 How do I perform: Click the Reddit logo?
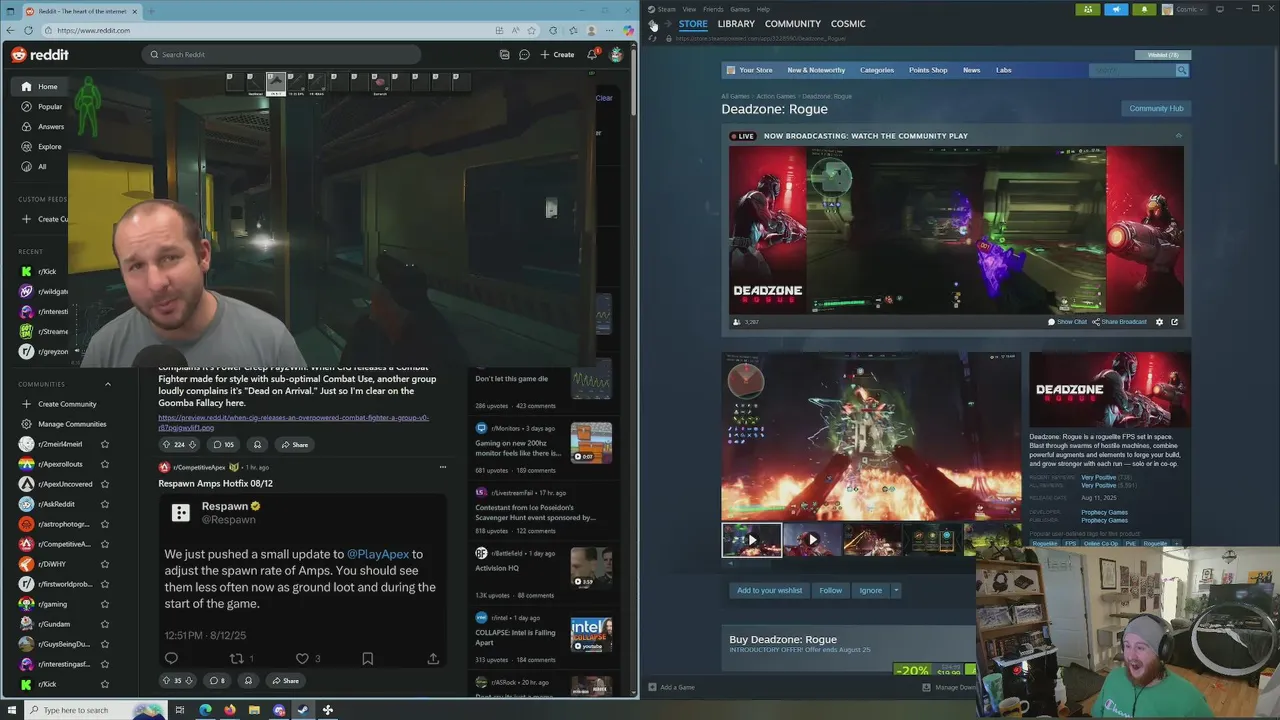(40, 55)
